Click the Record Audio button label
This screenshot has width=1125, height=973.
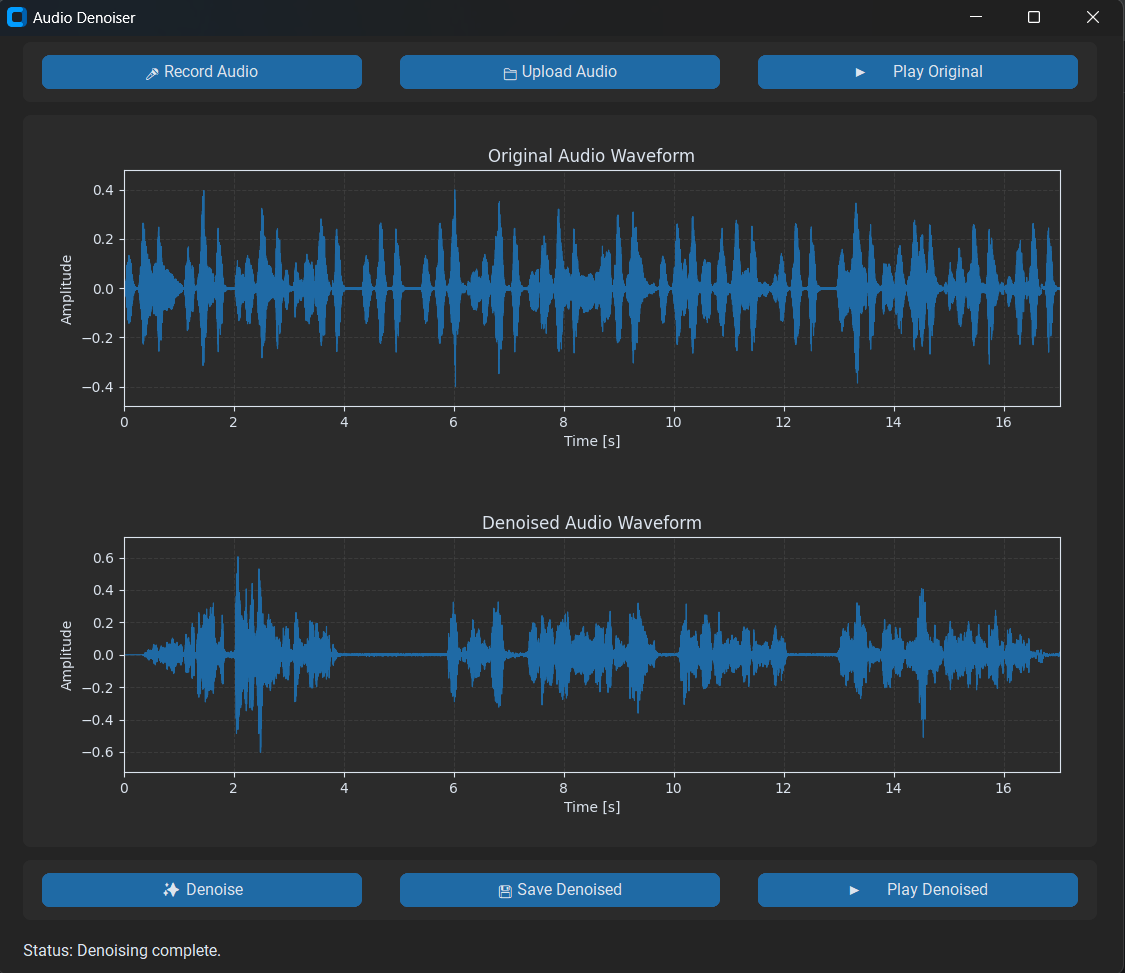[211, 72]
